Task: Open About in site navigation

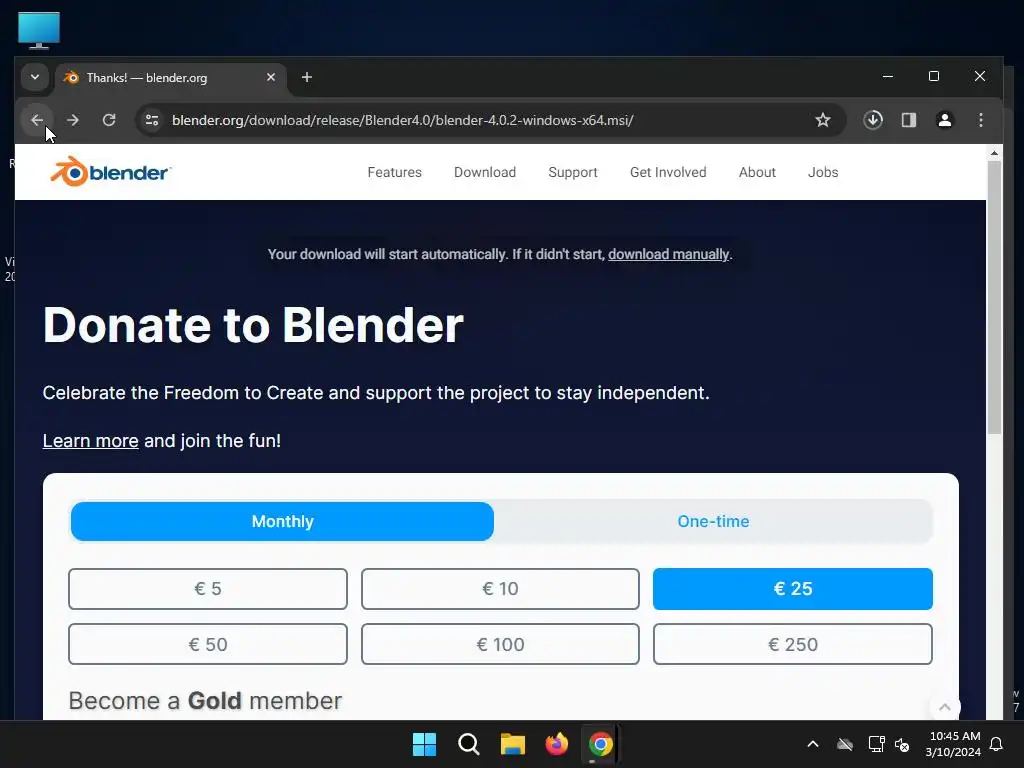Action: [758, 172]
